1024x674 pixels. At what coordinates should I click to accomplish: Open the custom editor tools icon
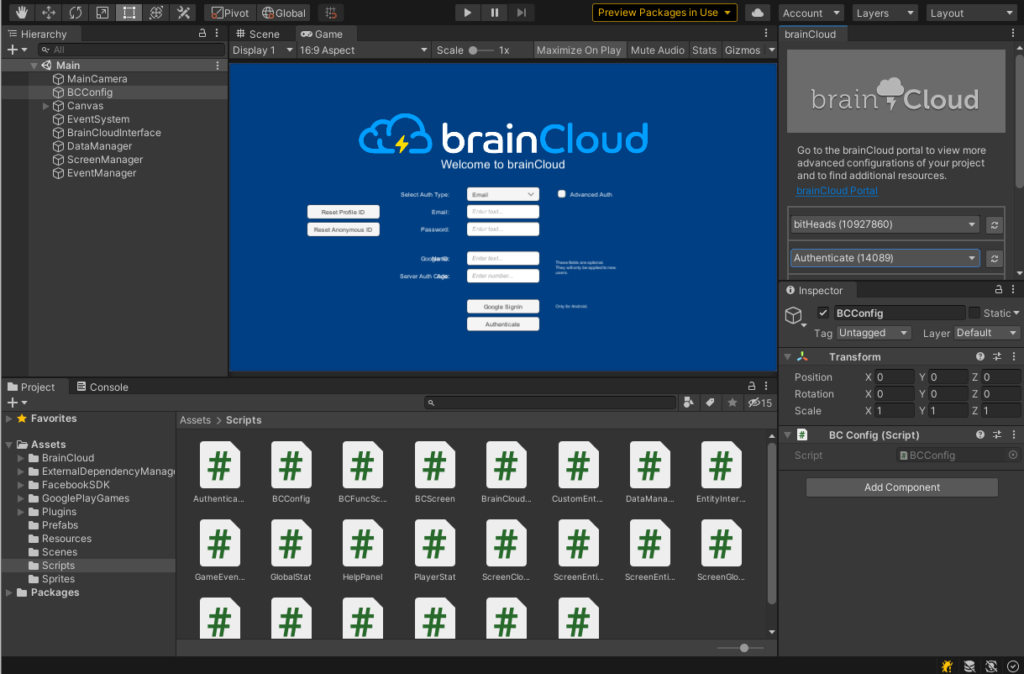(183, 12)
